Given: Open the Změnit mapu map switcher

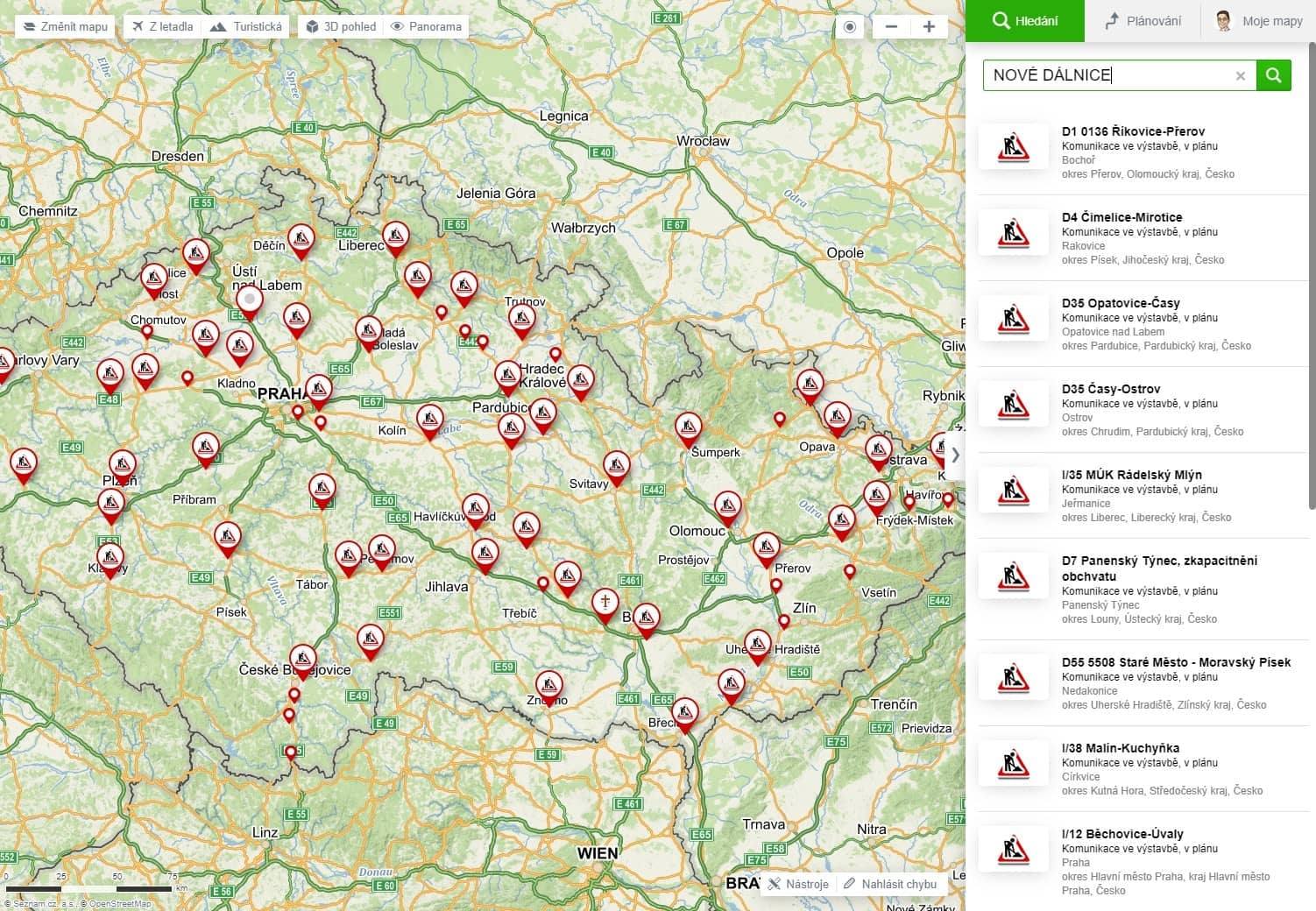Looking at the screenshot, I should coord(63,26).
